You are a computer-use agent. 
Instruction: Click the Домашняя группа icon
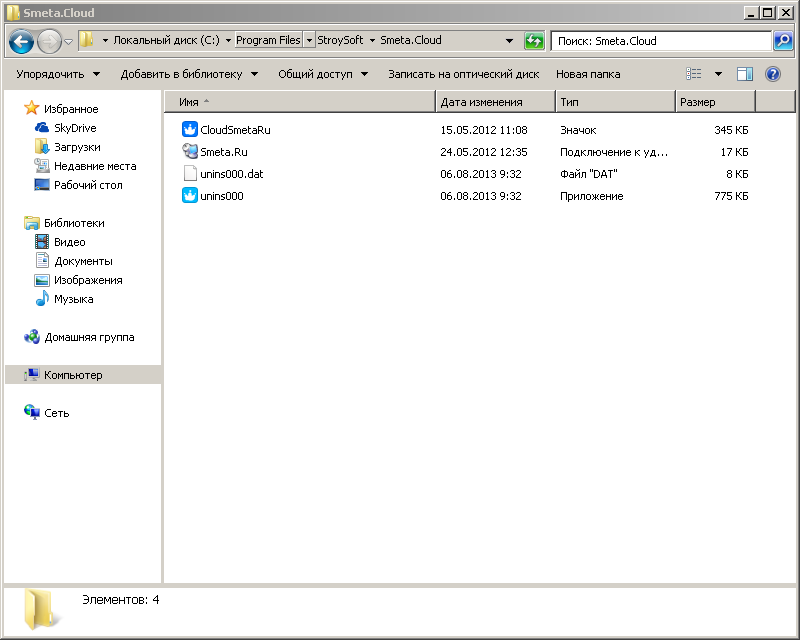click(32, 337)
